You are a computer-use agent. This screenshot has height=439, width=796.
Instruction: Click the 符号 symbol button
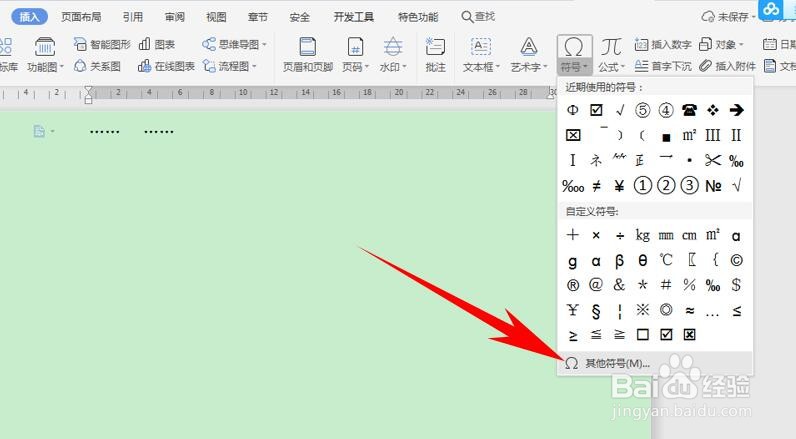(574, 55)
